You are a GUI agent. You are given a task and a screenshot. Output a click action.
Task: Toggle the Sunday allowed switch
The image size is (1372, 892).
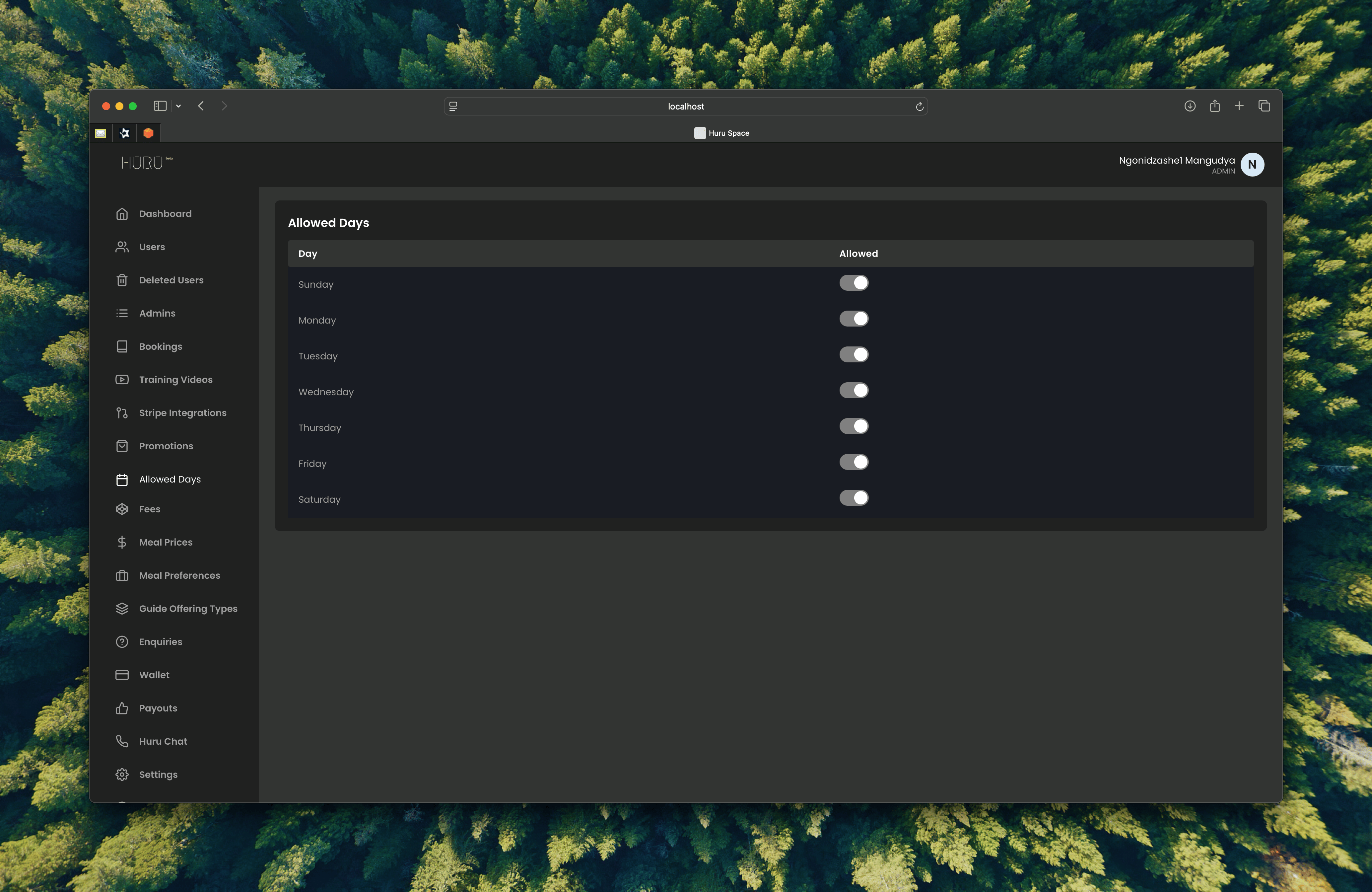pyautogui.click(x=854, y=282)
